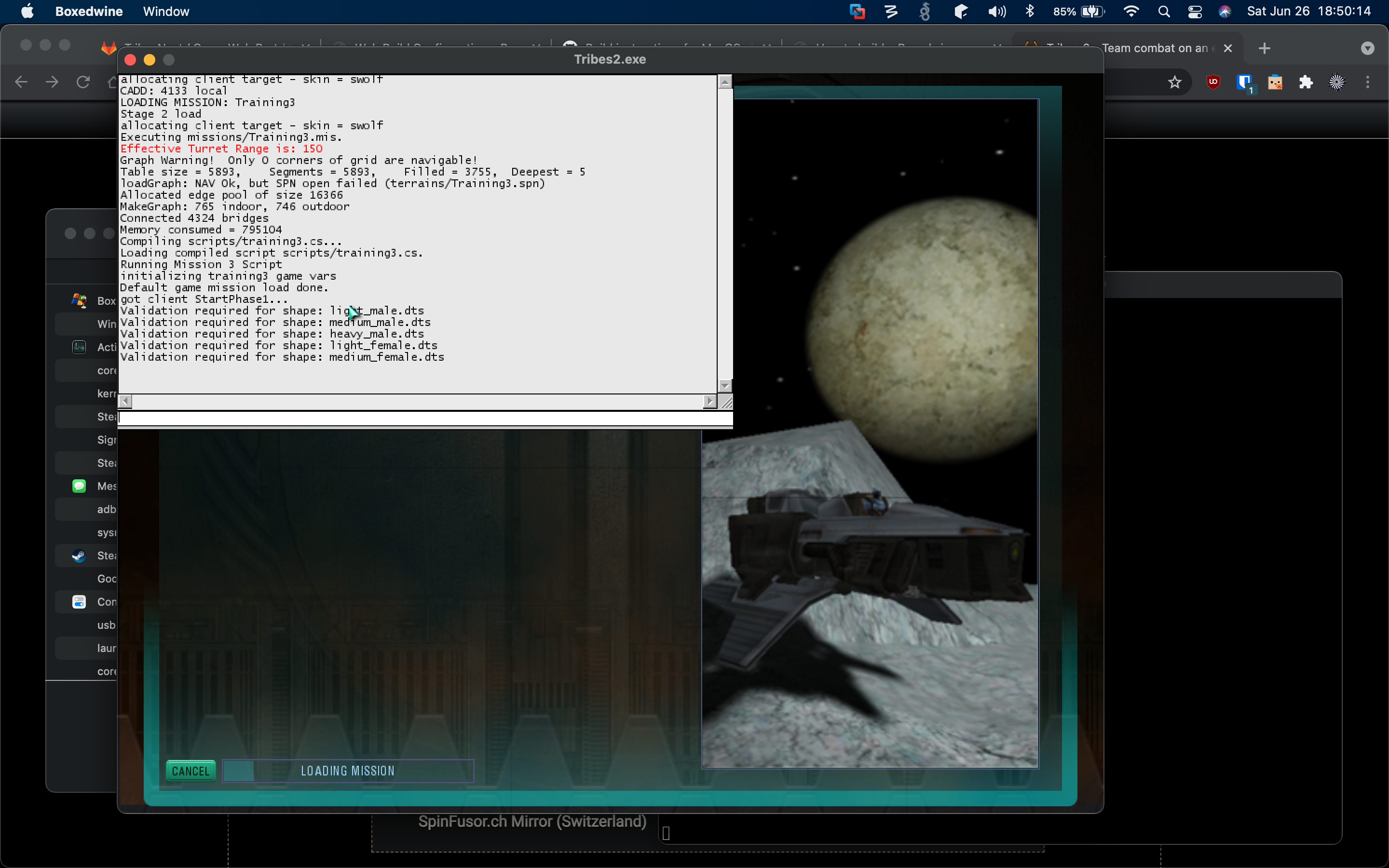Image resolution: width=1389 pixels, height=868 pixels.
Task: Select the Control Center row in background list
Action: pos(86,602)
